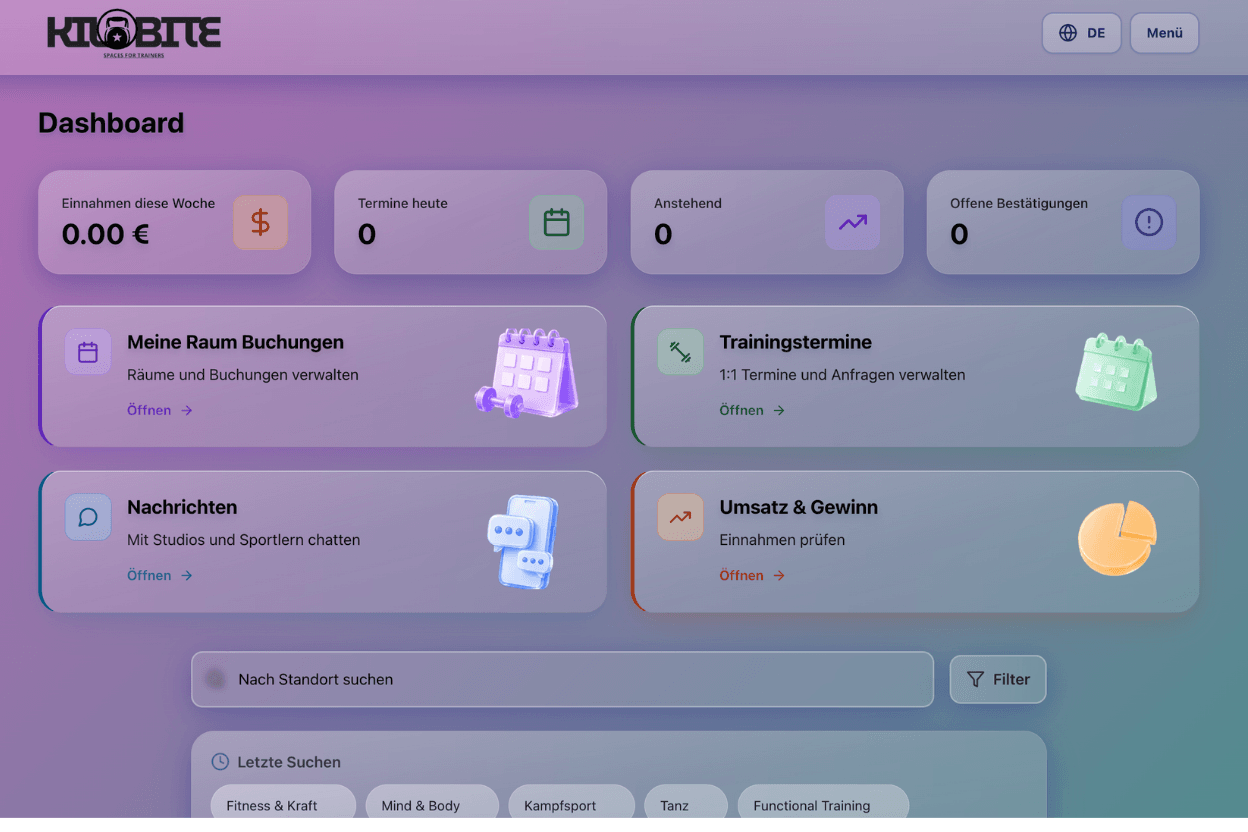Click the Einnahmen prüfen text
Screen dimensions: 1248x832
coord(782,540)
